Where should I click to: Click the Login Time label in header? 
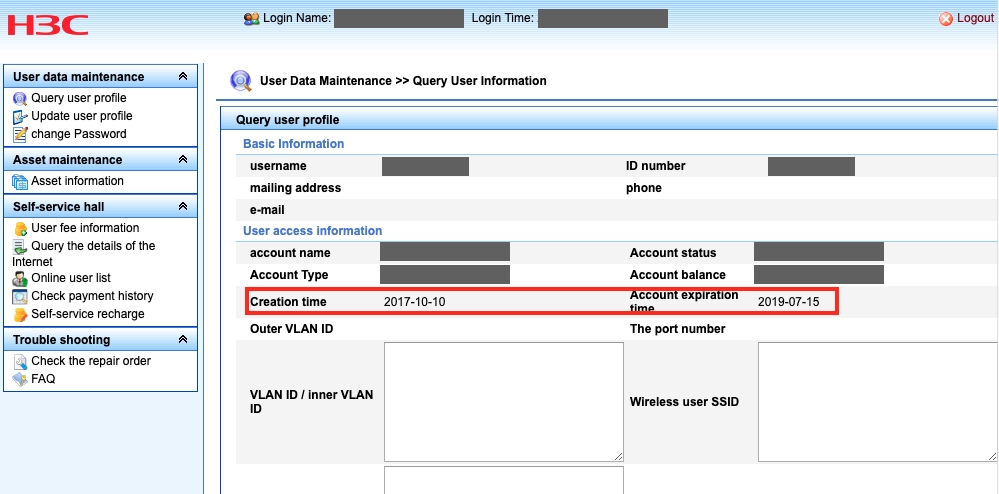pyautogui.click(x=503, y=18)
